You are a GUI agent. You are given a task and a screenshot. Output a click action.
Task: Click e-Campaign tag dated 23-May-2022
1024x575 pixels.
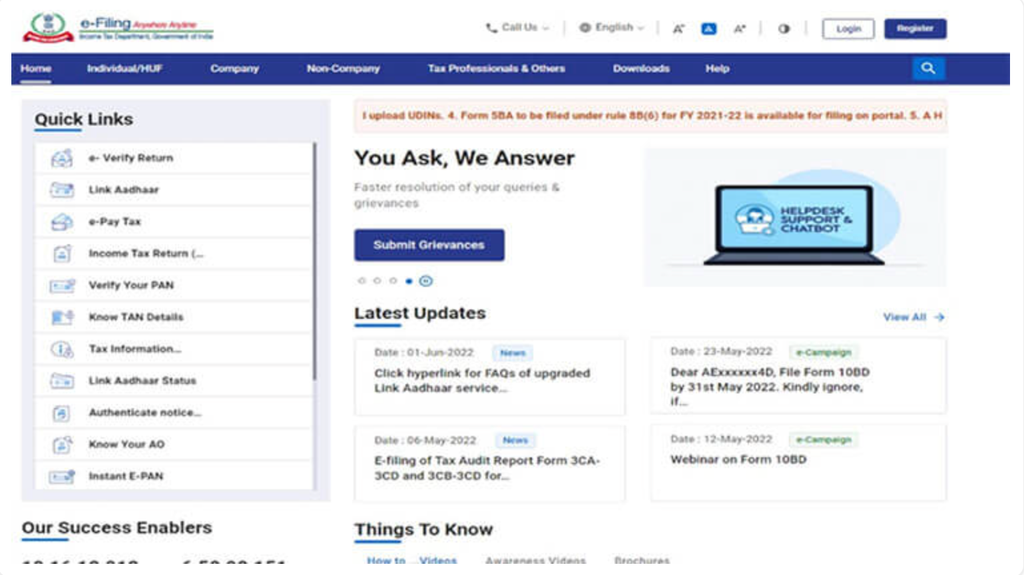click(824, 352)
